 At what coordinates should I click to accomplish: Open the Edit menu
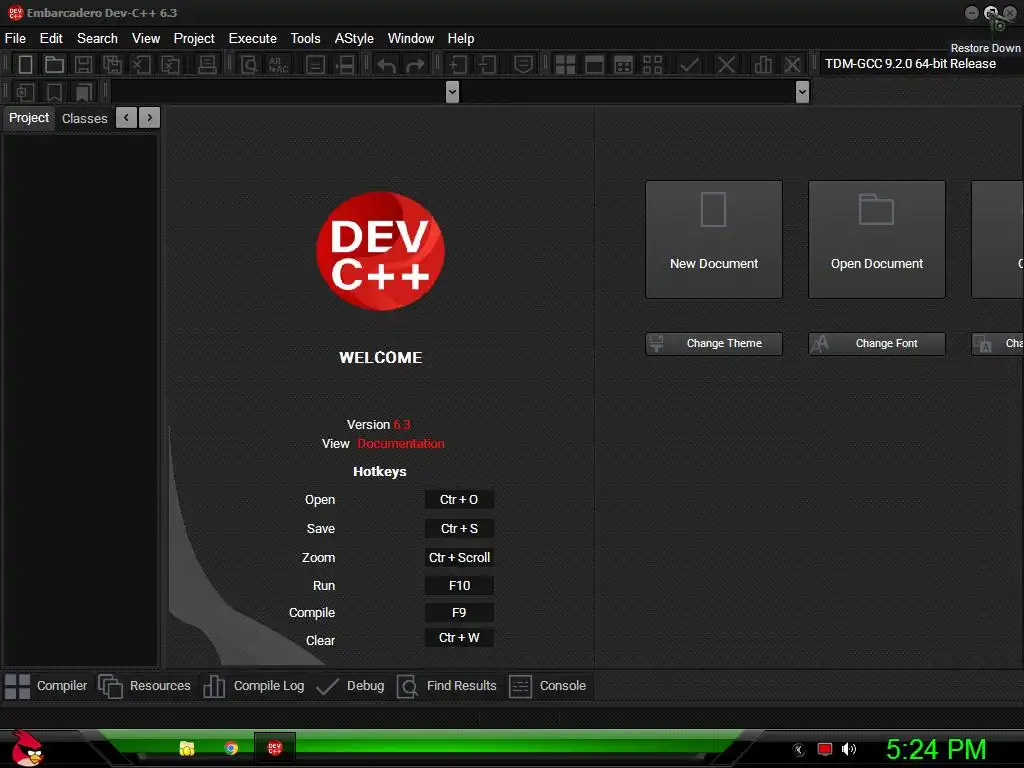pos(51,39)
